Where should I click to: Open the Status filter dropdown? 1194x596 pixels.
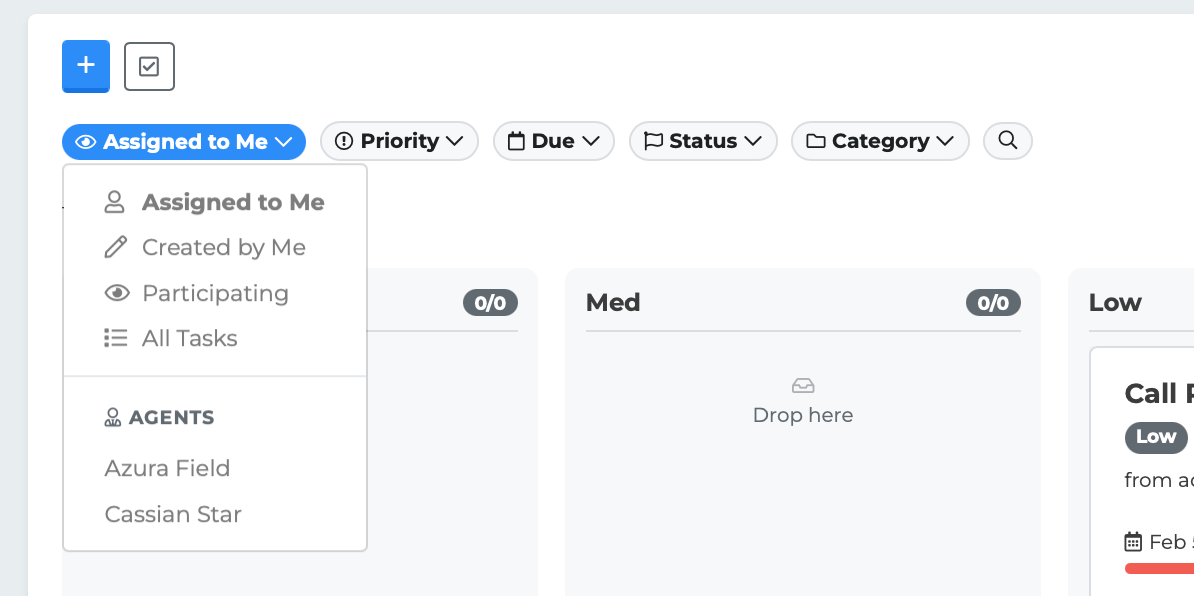pos(703,141)
